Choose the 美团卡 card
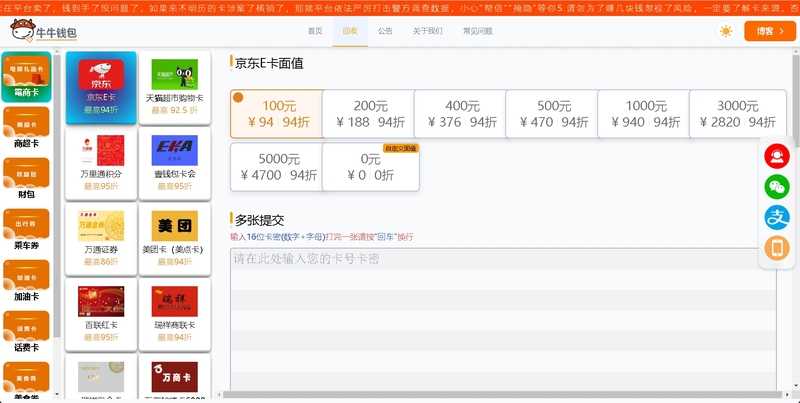 click(174, 239)
